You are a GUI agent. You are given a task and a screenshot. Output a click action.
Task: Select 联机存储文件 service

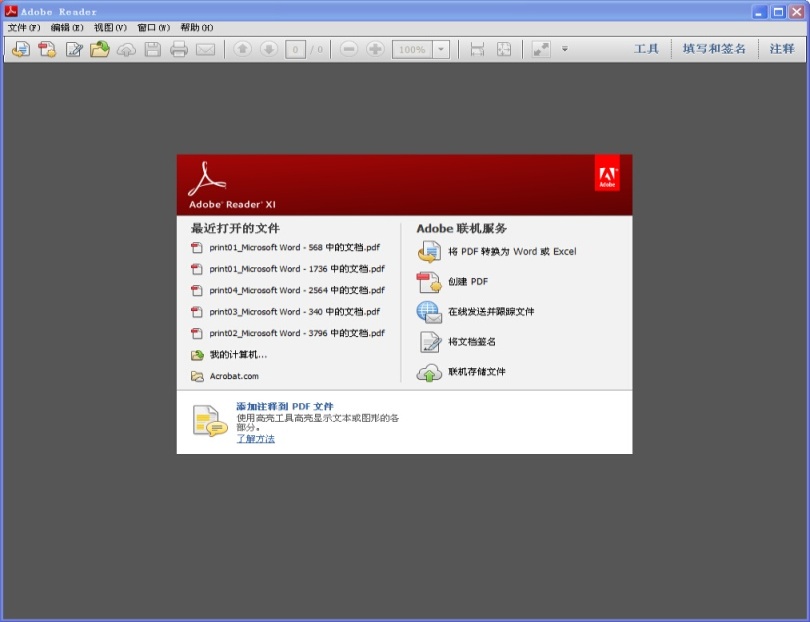(x=477, y=371)
